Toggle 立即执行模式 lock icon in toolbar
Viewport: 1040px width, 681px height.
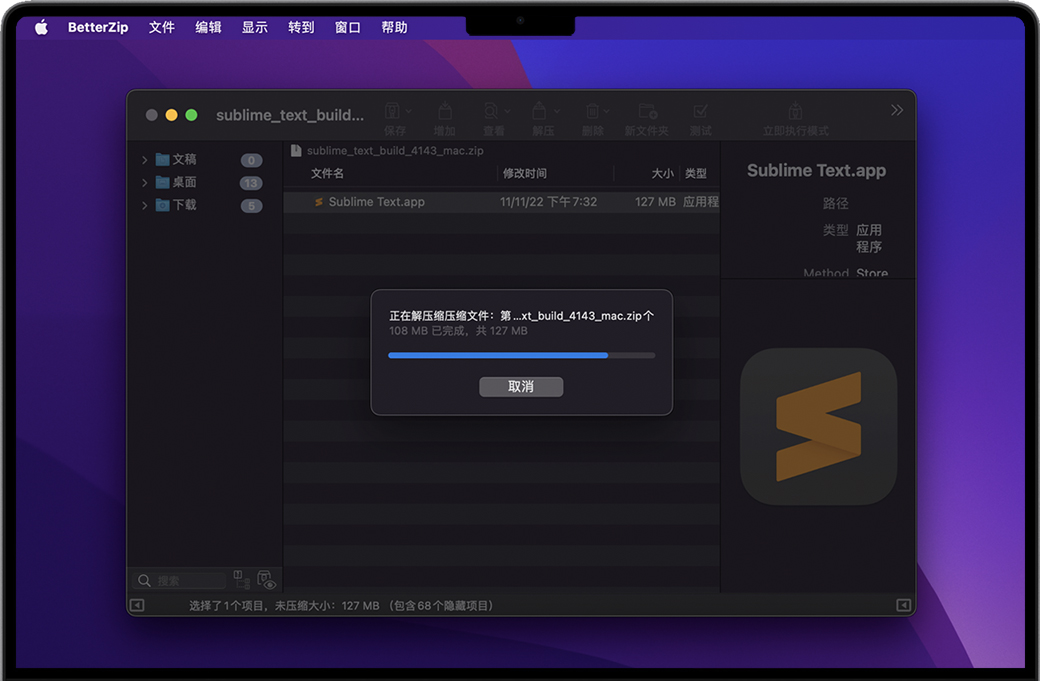pos(795,112)
